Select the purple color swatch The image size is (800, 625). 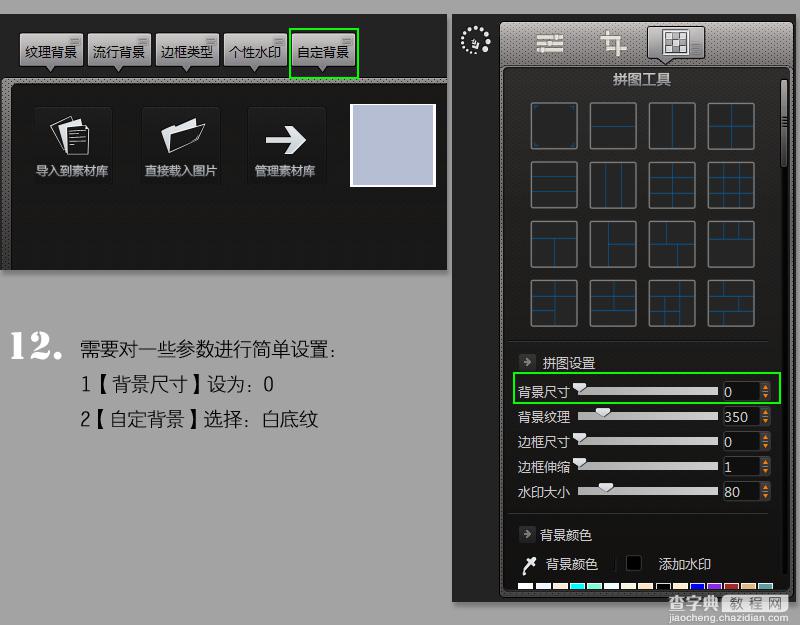pos(714,586)
